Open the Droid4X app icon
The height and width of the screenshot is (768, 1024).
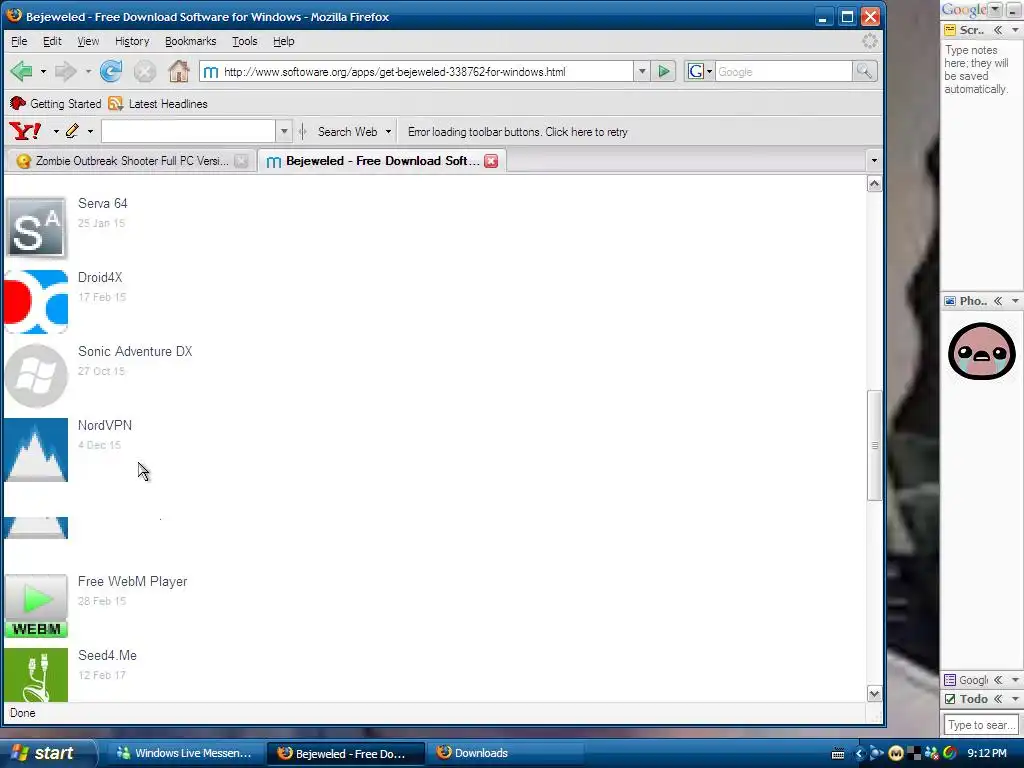click(36, 302)
